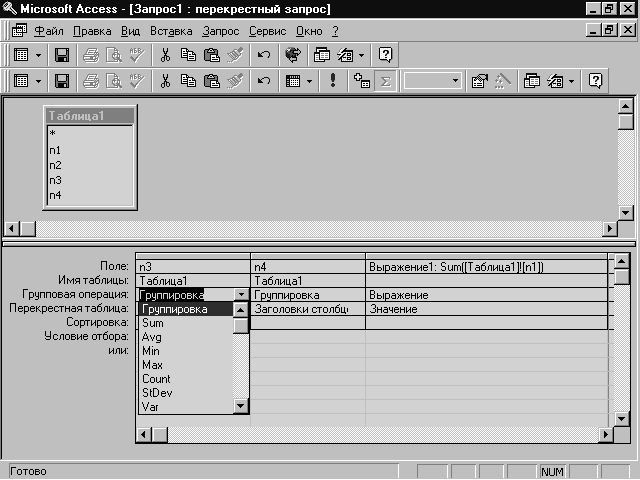Click View datasheet icon in second toolbar

pos(21,81)
